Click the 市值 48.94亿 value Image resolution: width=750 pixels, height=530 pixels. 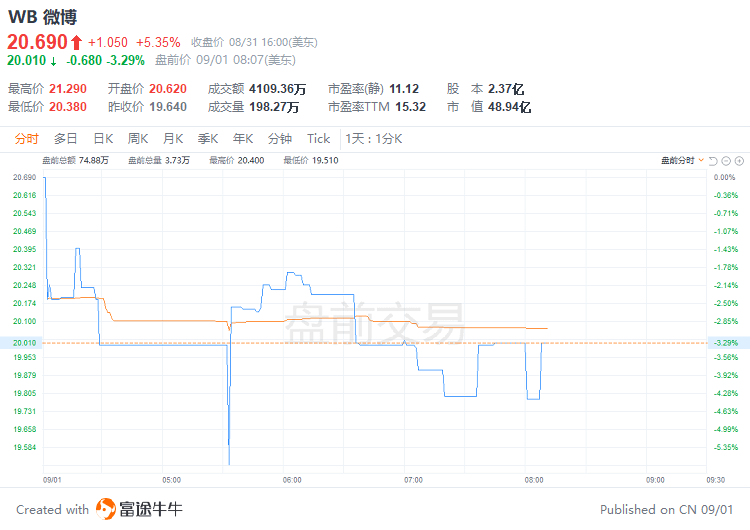coord(509,107)
